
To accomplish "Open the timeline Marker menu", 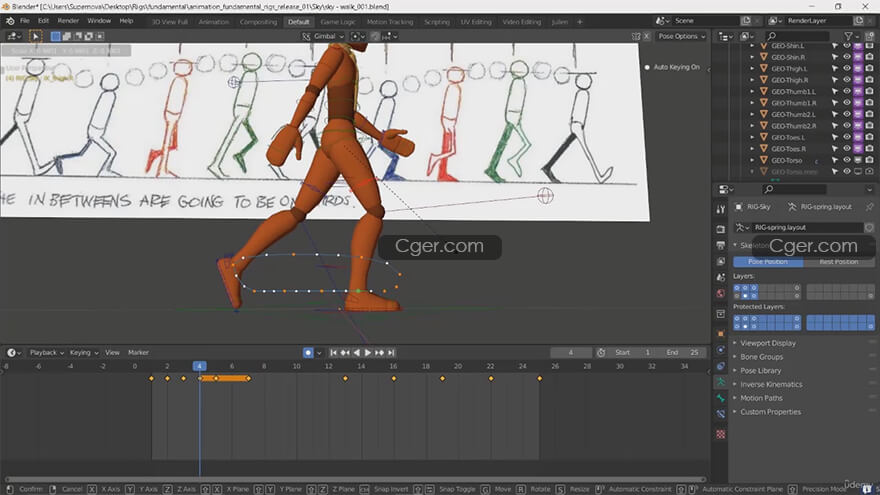I will tap(138, 352).
